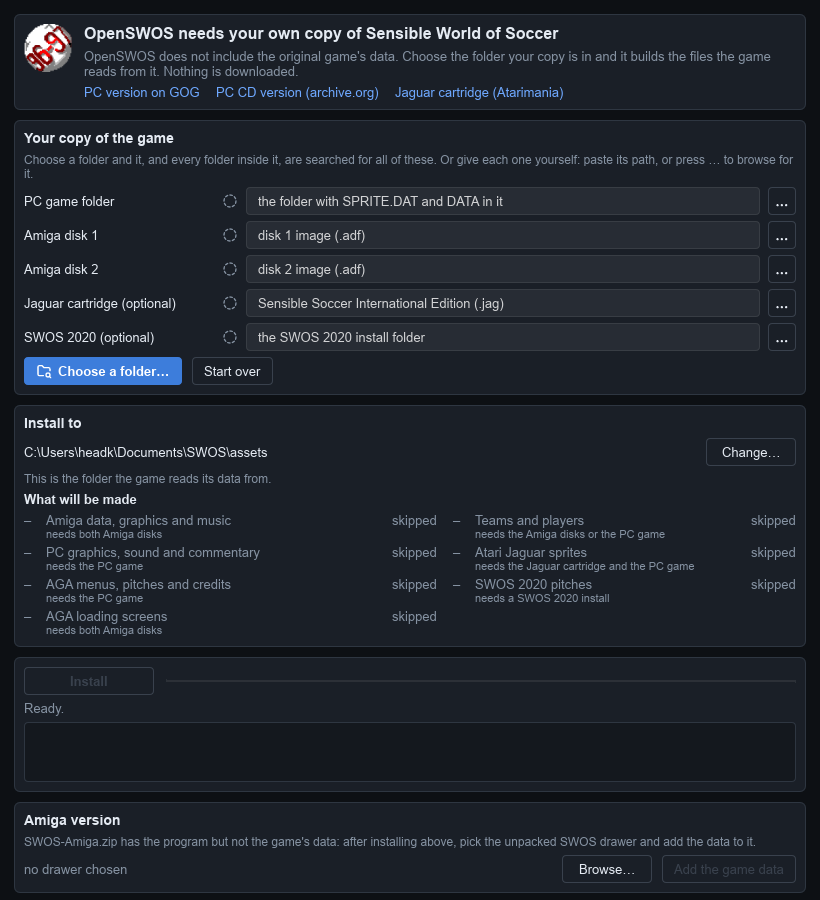Open the Jaguar cartridge (Atarimania) link

(479, 92)
